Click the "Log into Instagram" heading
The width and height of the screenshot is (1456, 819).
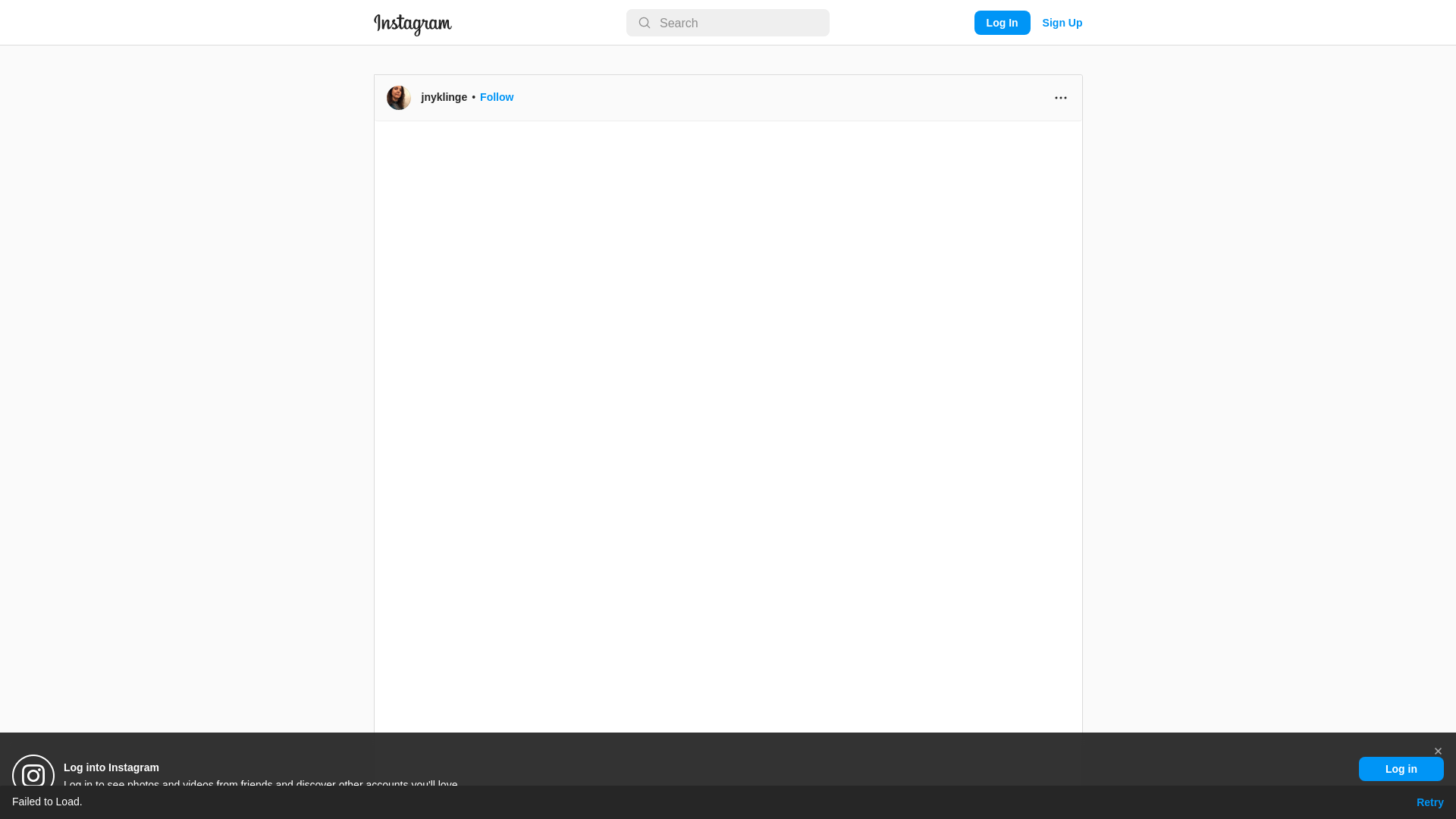(111, 767)
